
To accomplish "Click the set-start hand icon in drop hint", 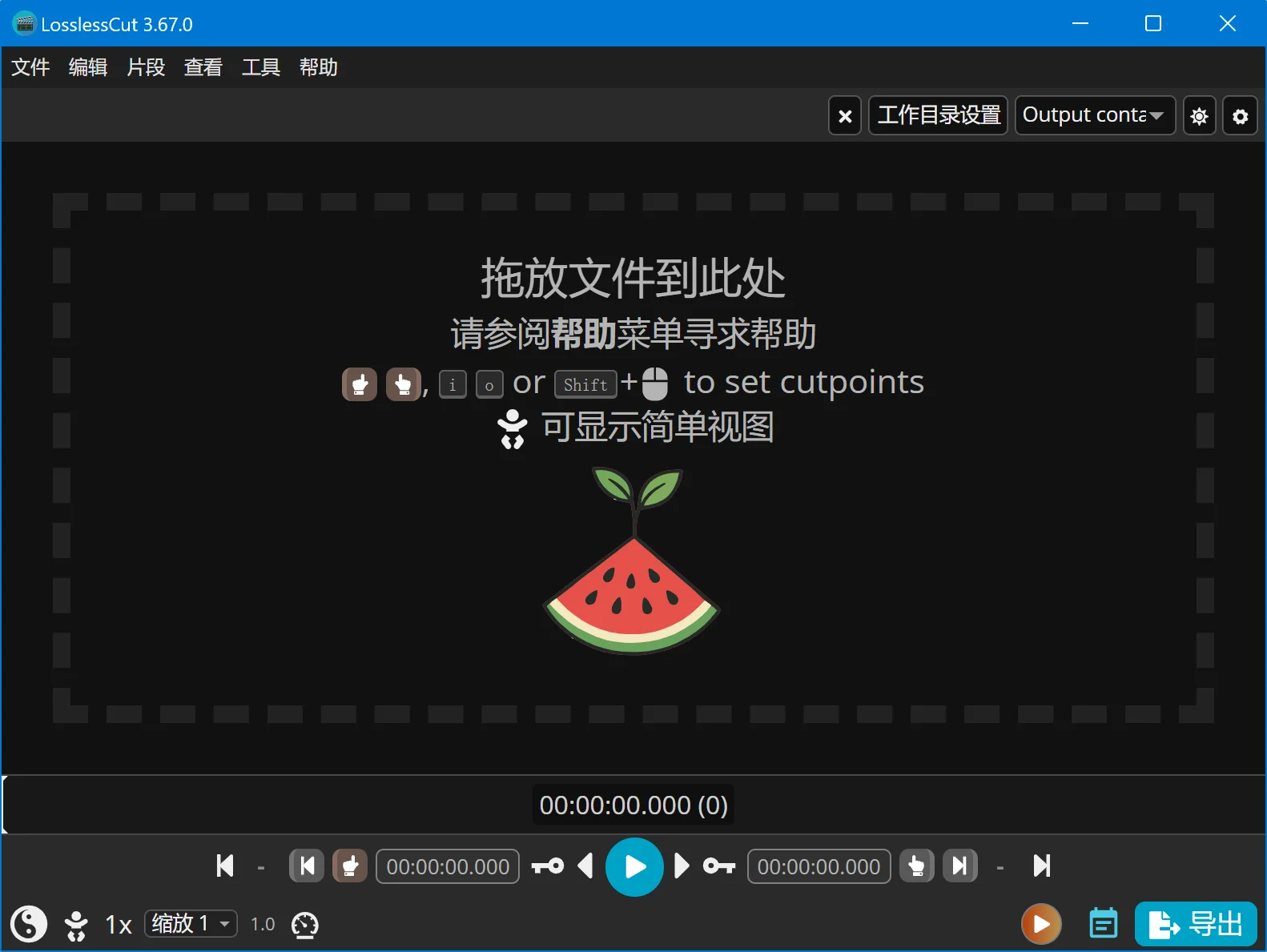I will [x=360, y=384].
